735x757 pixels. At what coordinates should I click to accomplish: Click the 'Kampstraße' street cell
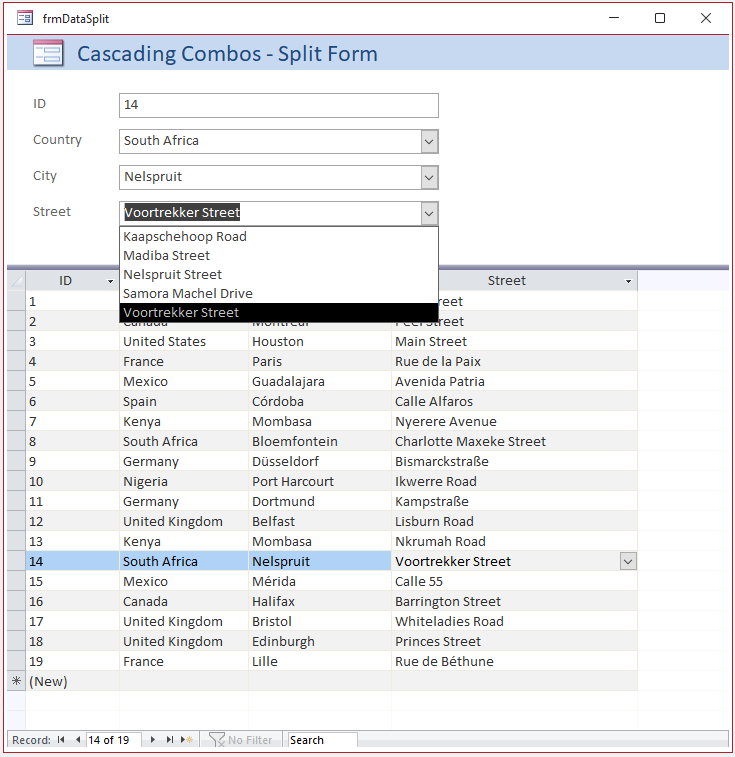pos(514,502)
